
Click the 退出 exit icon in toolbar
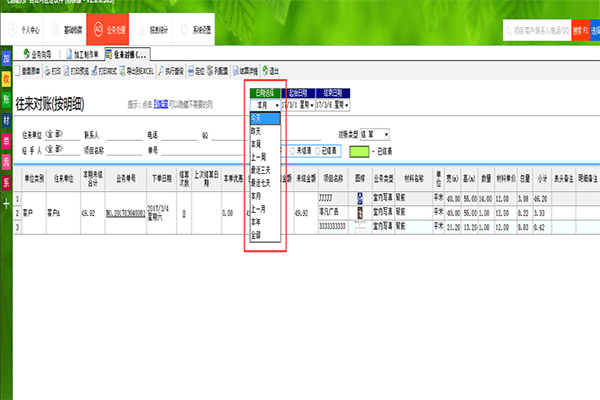263,70
